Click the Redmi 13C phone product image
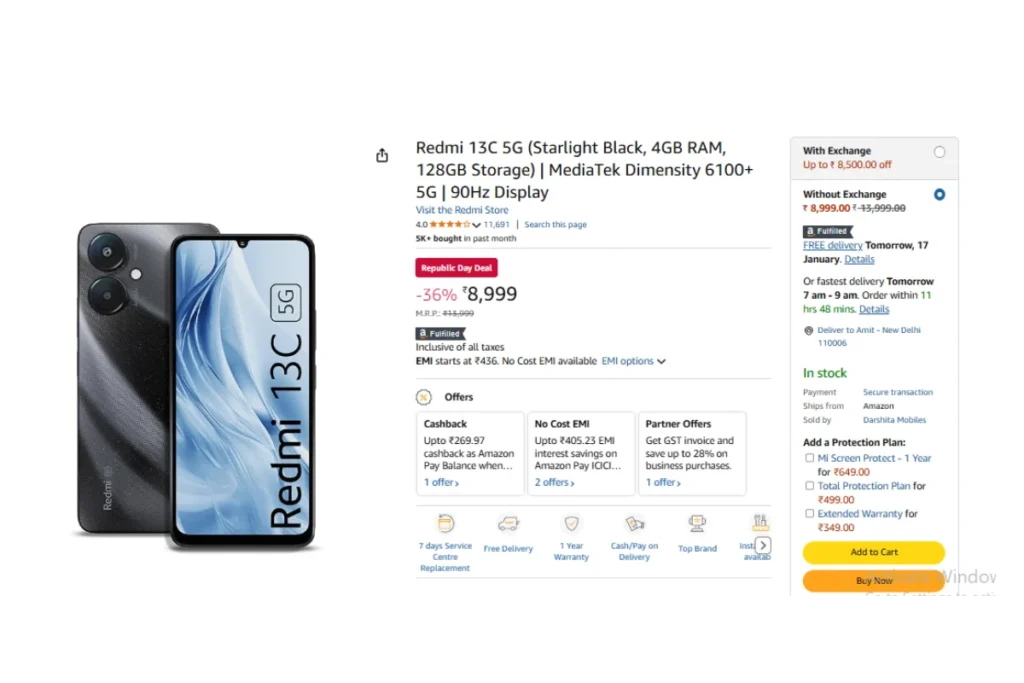This screenshot has width=1024, height=683. 196,387
